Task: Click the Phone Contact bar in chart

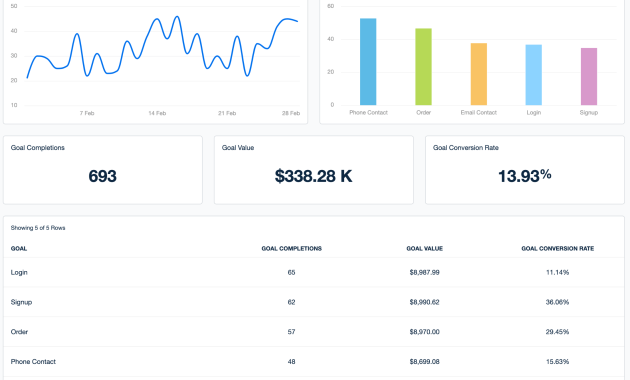Action: (368, 61)
